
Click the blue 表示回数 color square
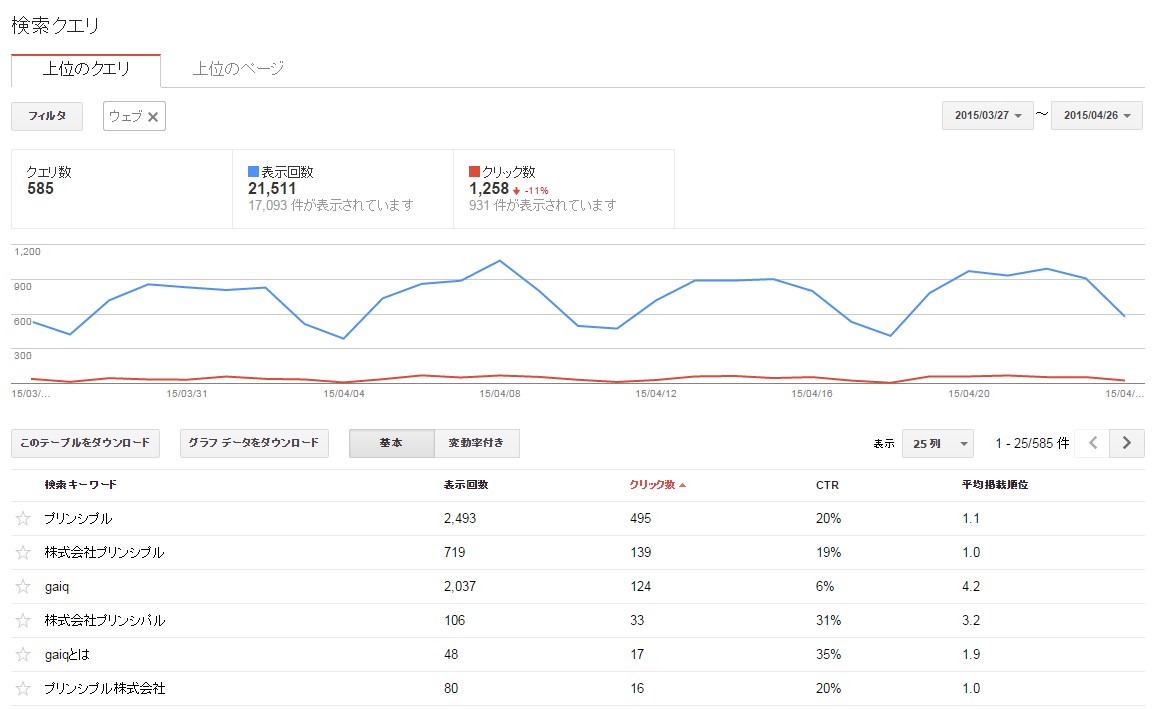(x=253, y=172)
